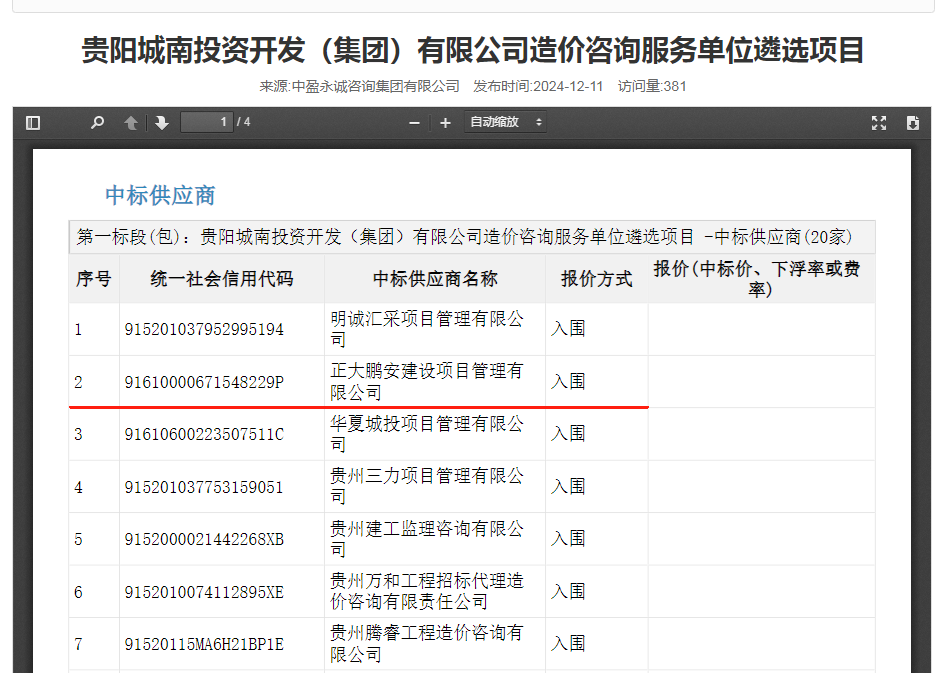The height and width of the screenshot is (673, 939).
Task: Open the 自动缩放 zoom dropdown
Action: 506,122
